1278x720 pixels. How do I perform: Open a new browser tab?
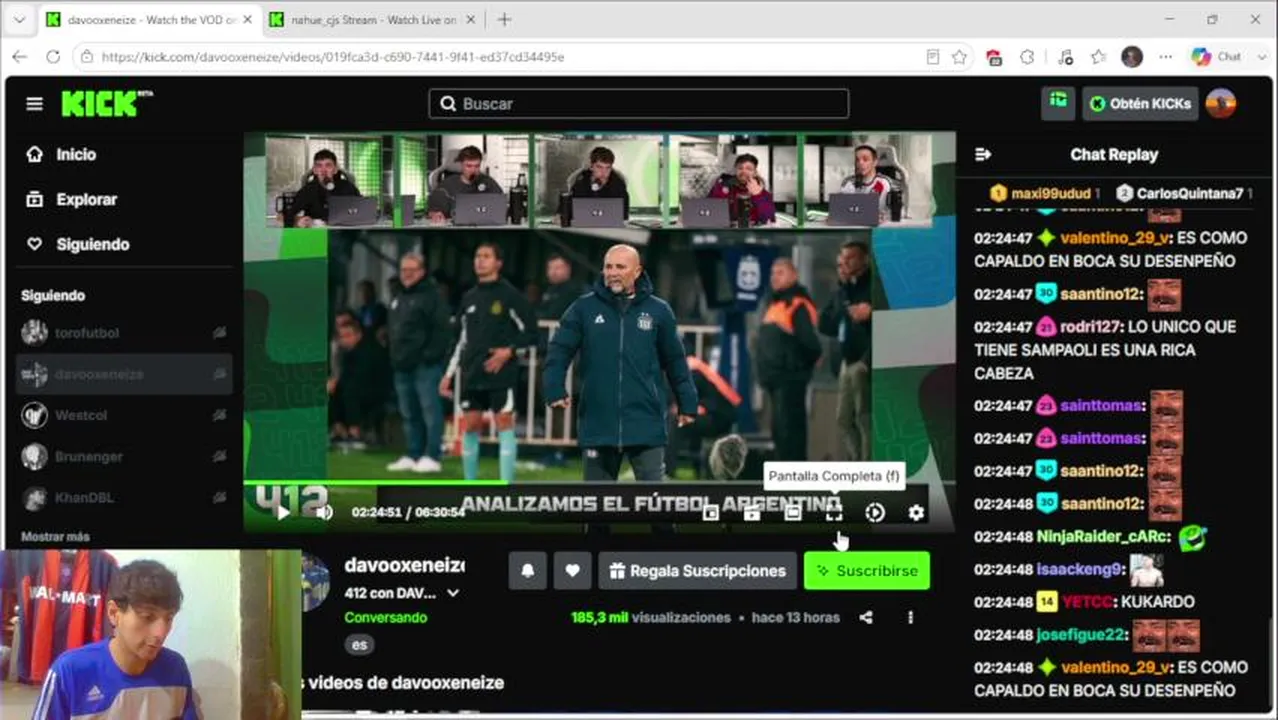click(x=504, y=20)
